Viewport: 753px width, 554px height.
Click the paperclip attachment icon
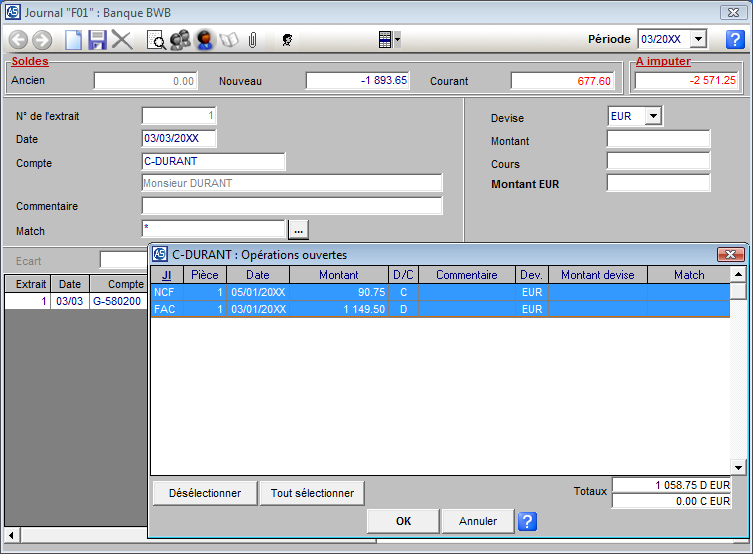coord(253,40)
